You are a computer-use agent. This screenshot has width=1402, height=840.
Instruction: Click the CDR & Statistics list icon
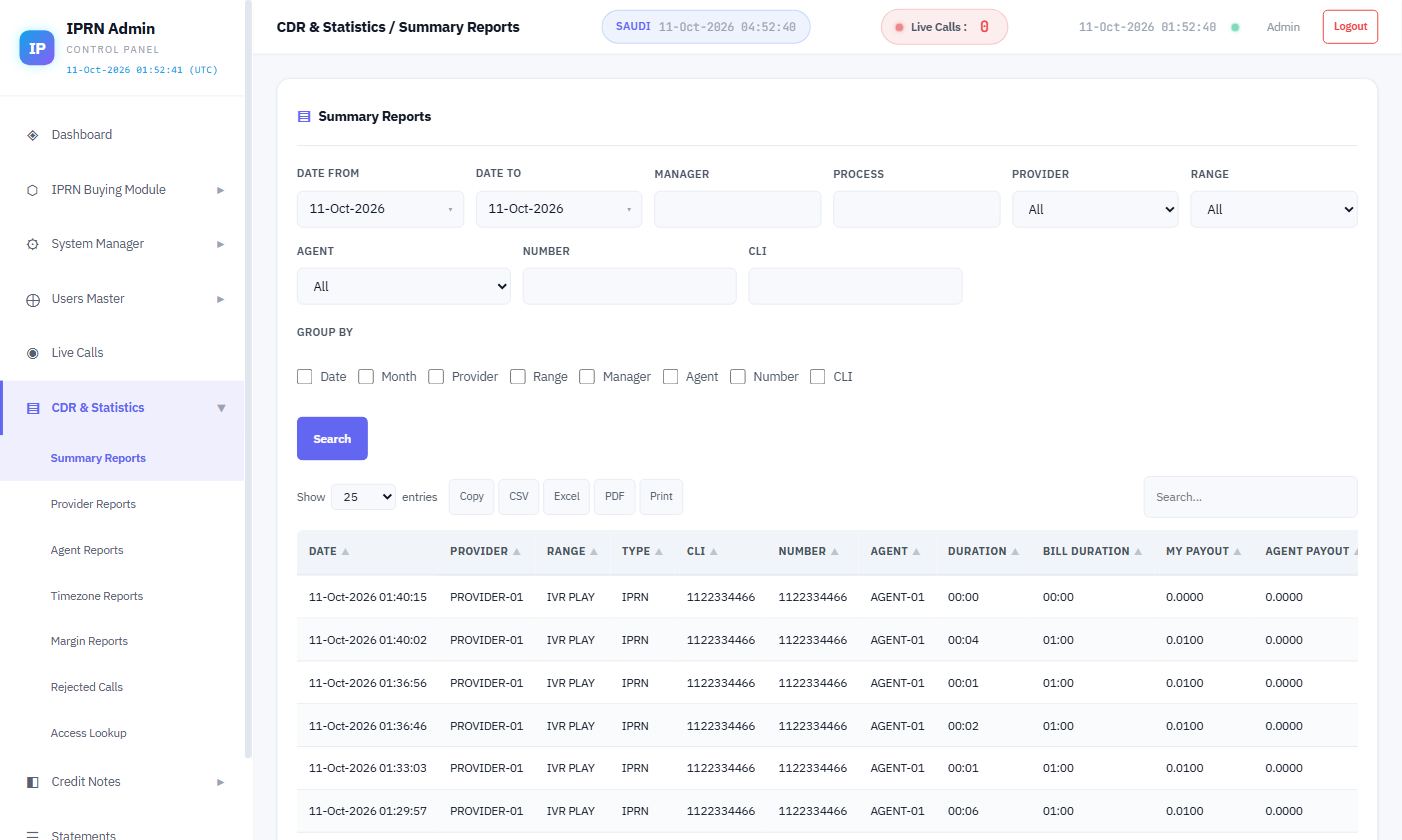click(32, 408)
